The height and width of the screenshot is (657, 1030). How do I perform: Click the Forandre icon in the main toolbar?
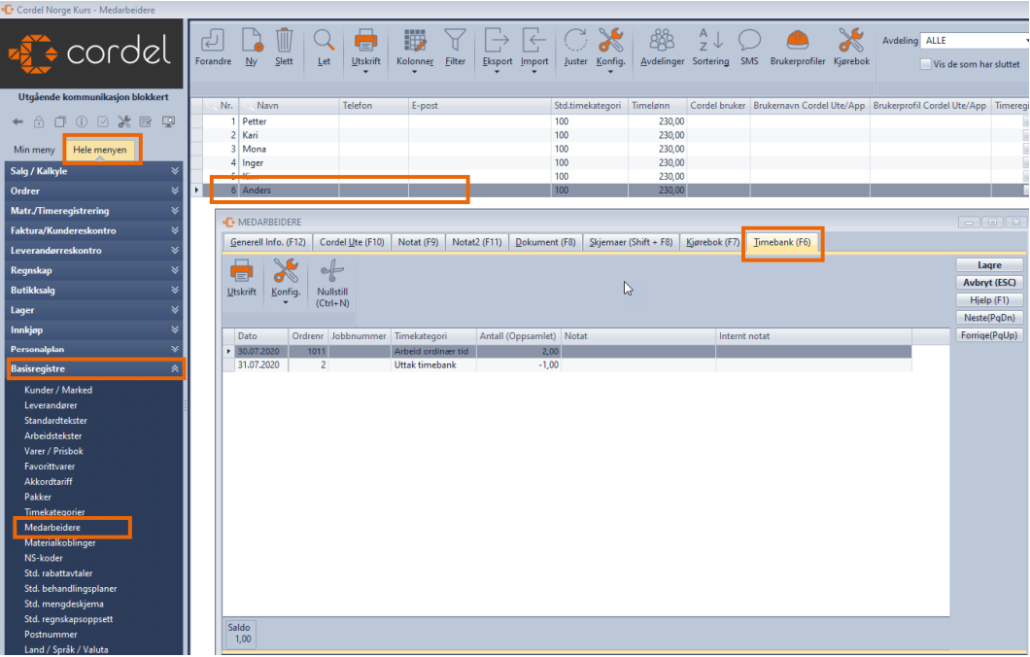[213, 41]
